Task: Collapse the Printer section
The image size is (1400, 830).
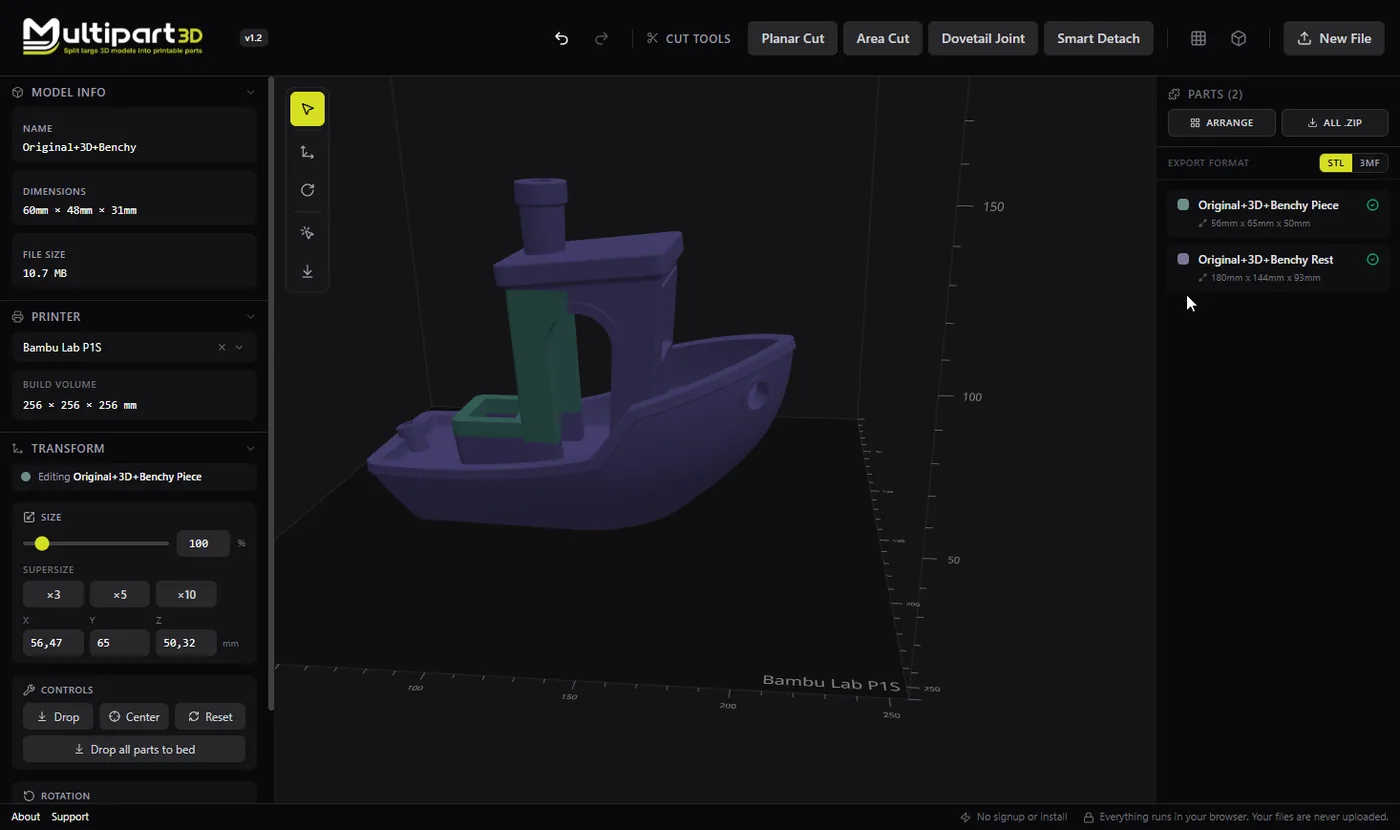Action: 250,316
